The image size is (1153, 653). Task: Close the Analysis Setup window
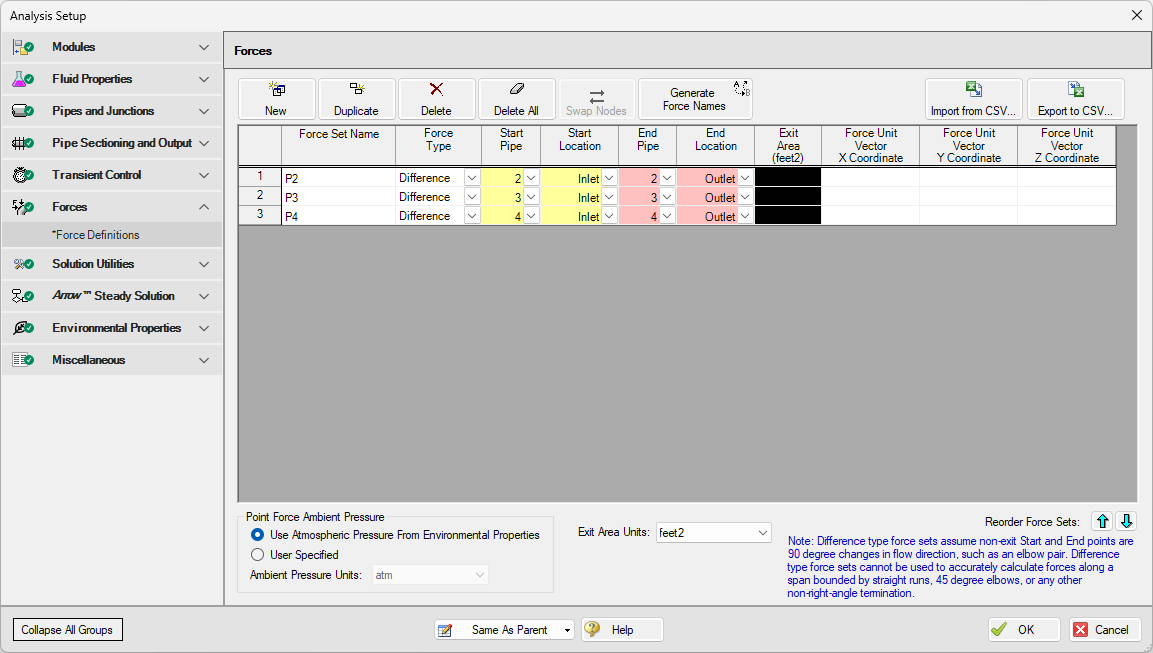coord(1136,15)
